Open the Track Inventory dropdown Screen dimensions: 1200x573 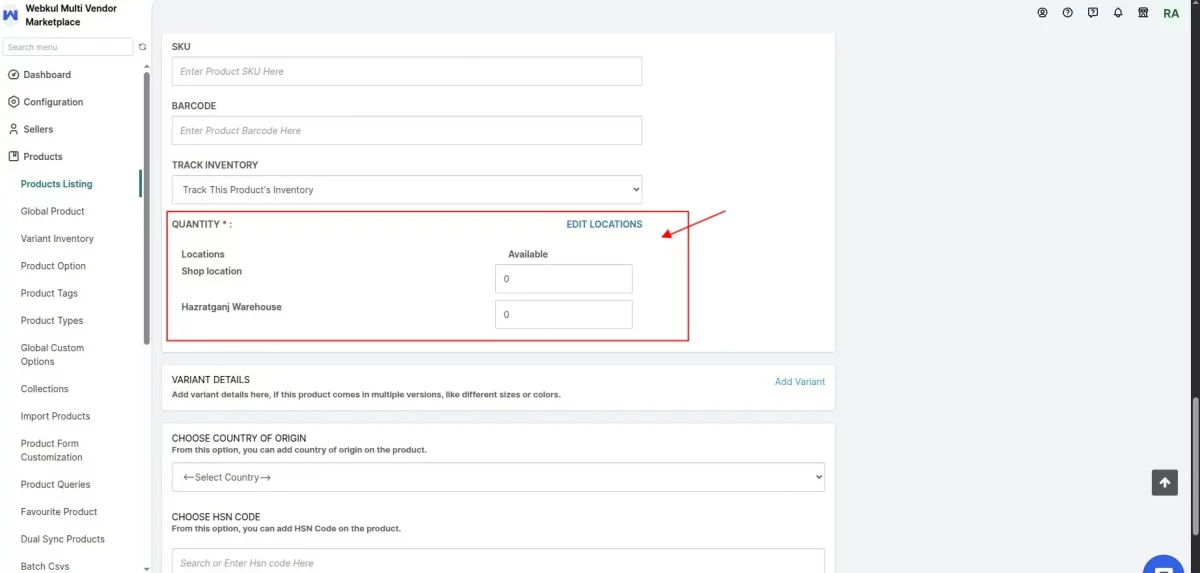(x=407, y=190)
